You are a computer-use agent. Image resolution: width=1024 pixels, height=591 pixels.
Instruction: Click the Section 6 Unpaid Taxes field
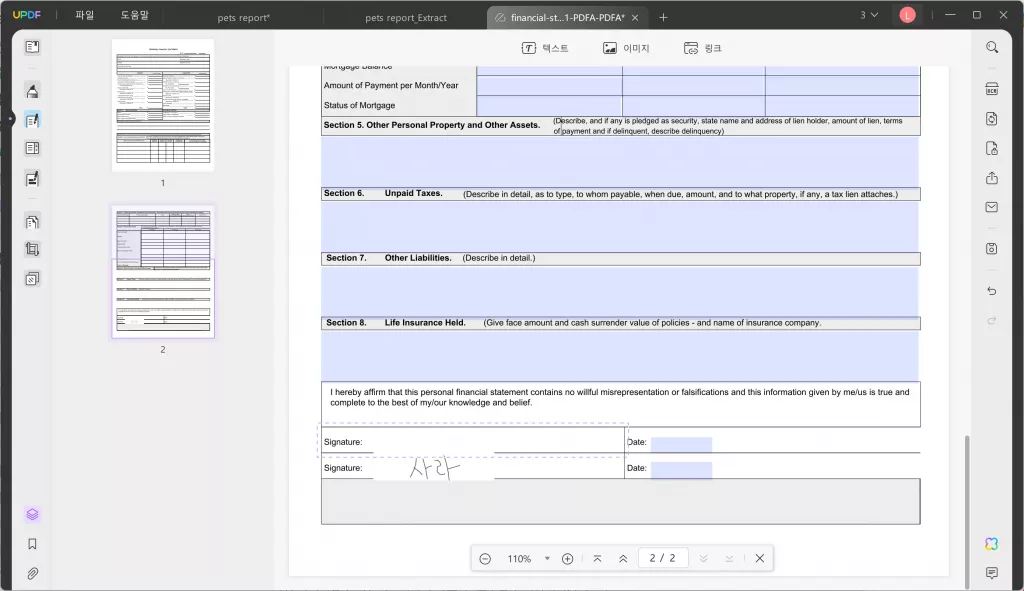click(620, 227)
